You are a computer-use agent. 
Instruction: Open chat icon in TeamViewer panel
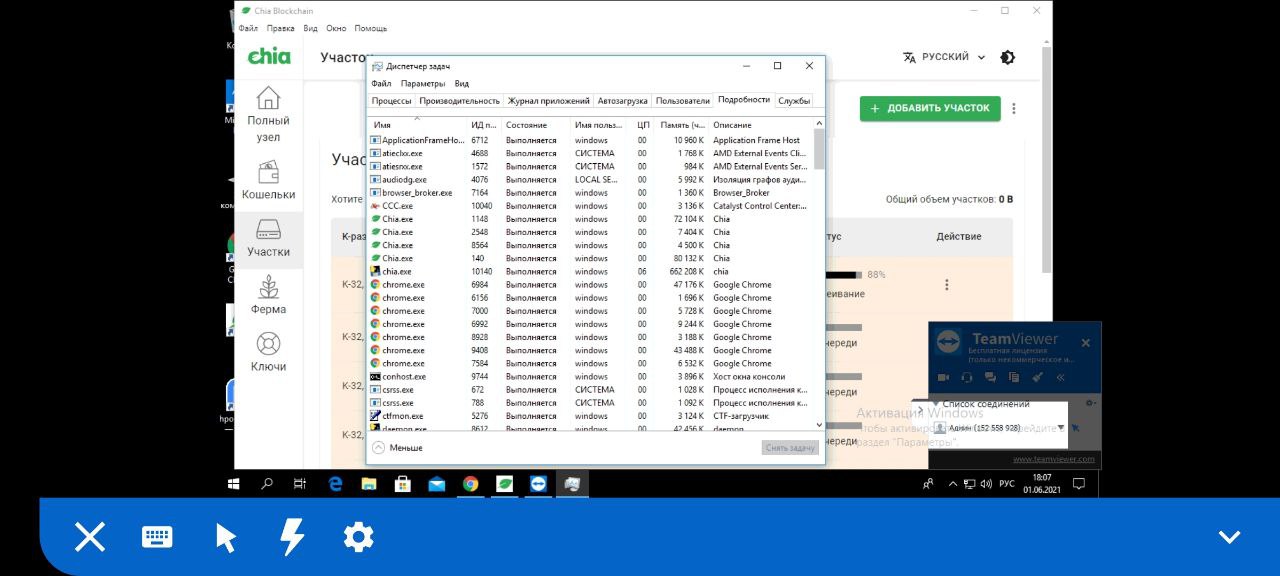(990, 378)
